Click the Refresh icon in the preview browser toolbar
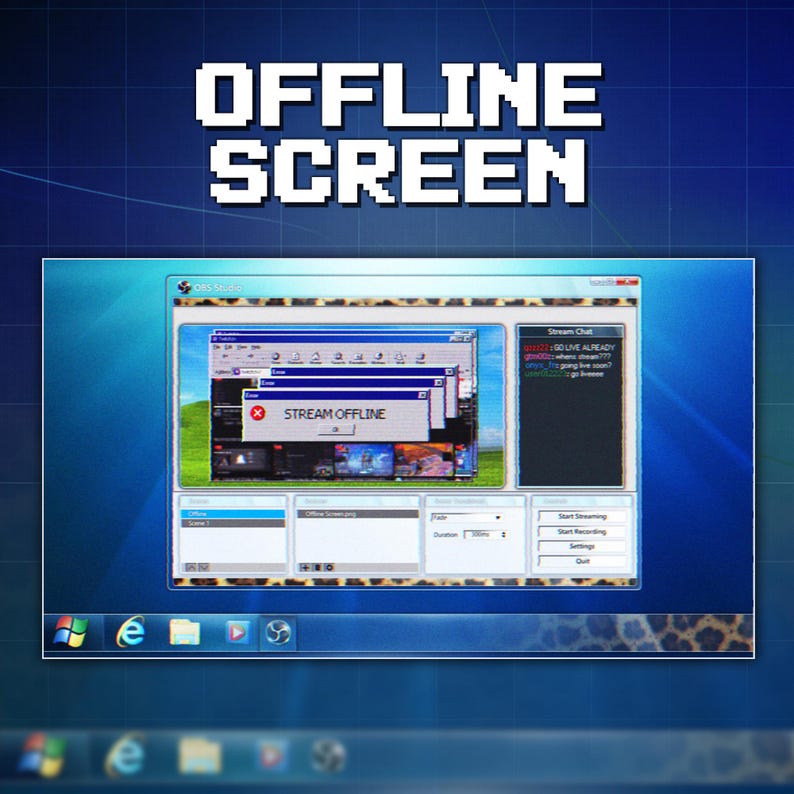Viewport: 794px width, 794px height. click(x=296, y=357)
